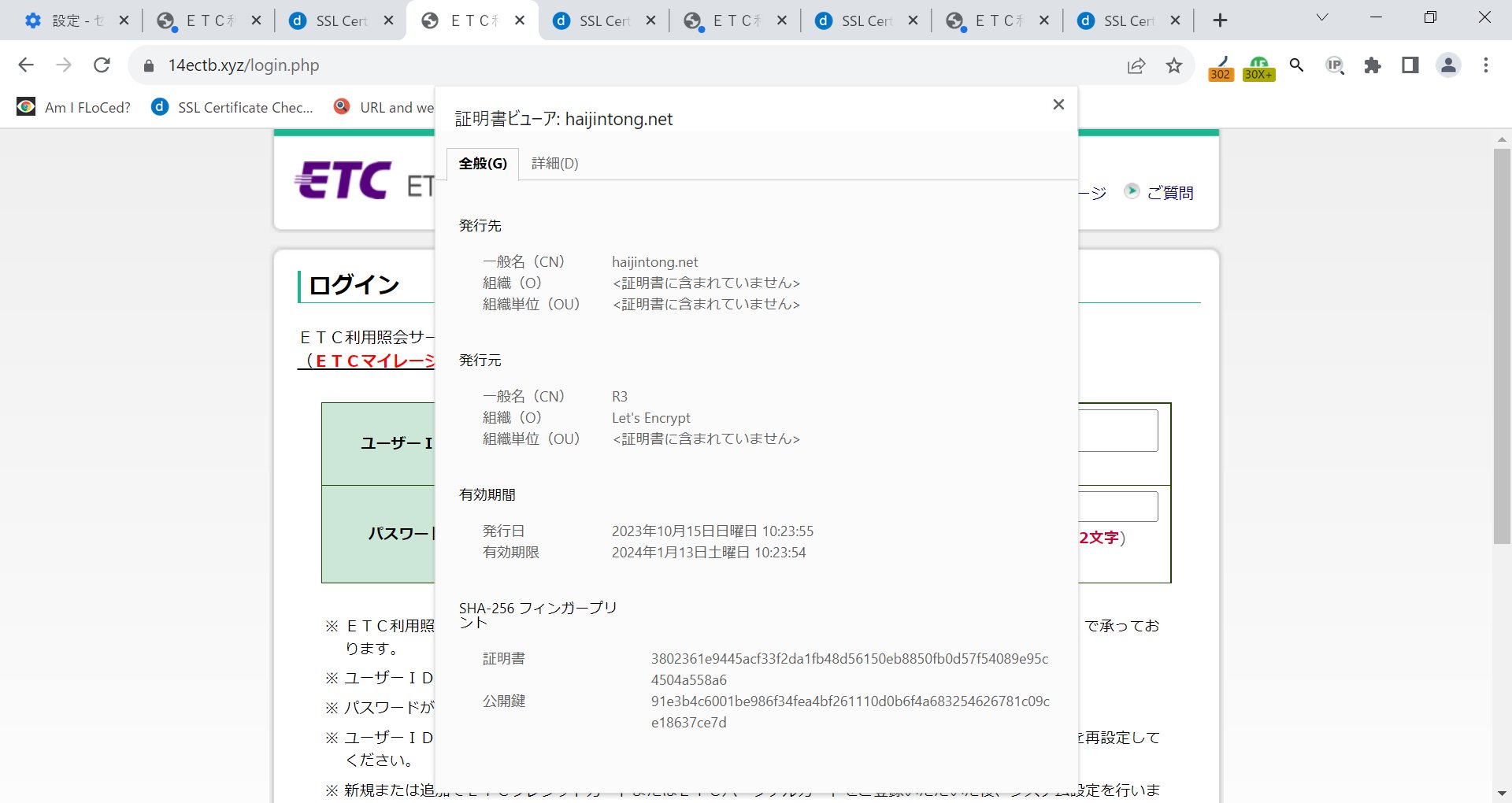Viewport: 1512px width, 803px height.
Task: Go back to the previous page
Action: pos(26,65)
